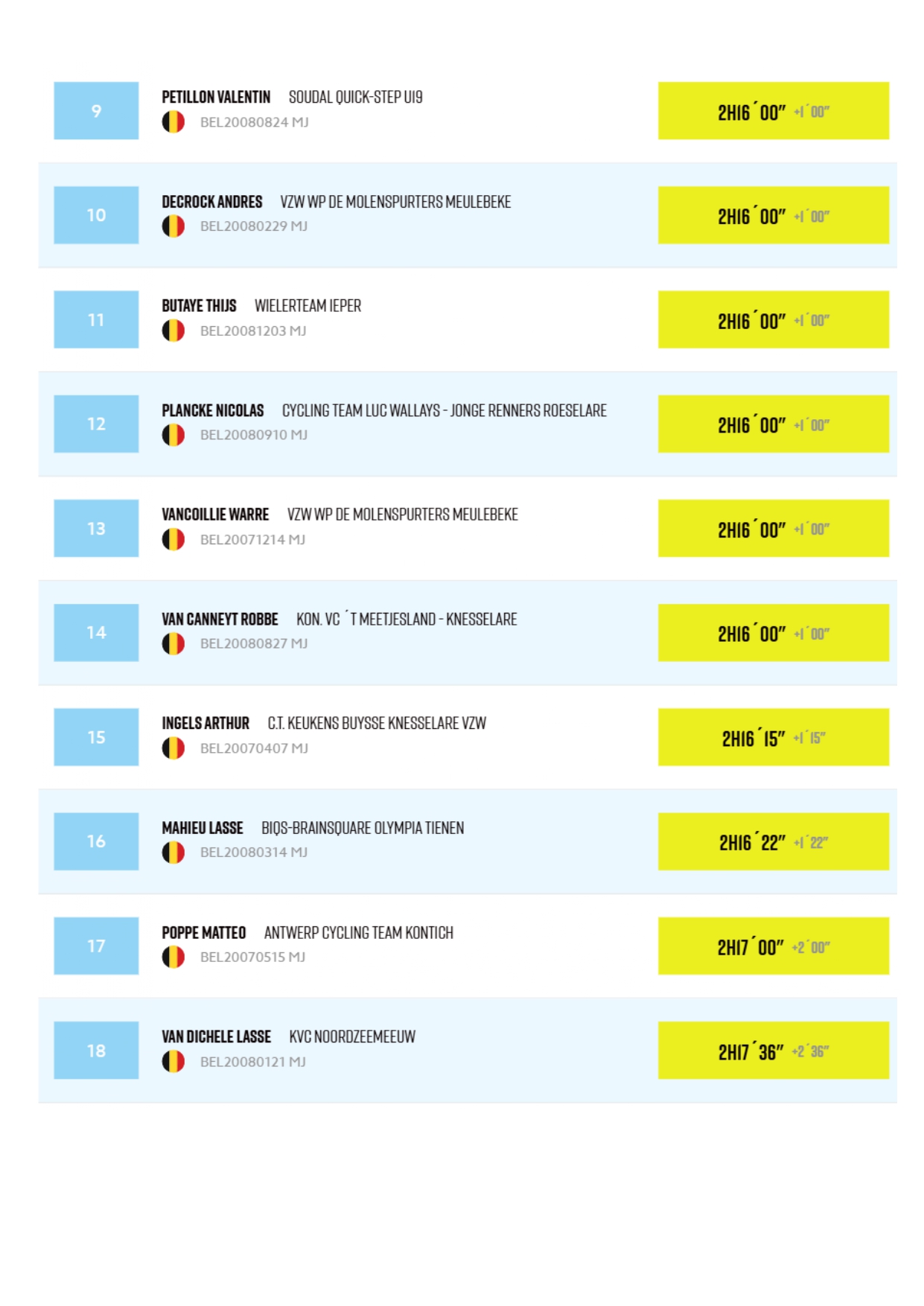Image resolution: width=924 pixels, height=1306 pixels.
Task: Click the Belgian flag under Vancoillie Warre
Action: pos(173,539)
